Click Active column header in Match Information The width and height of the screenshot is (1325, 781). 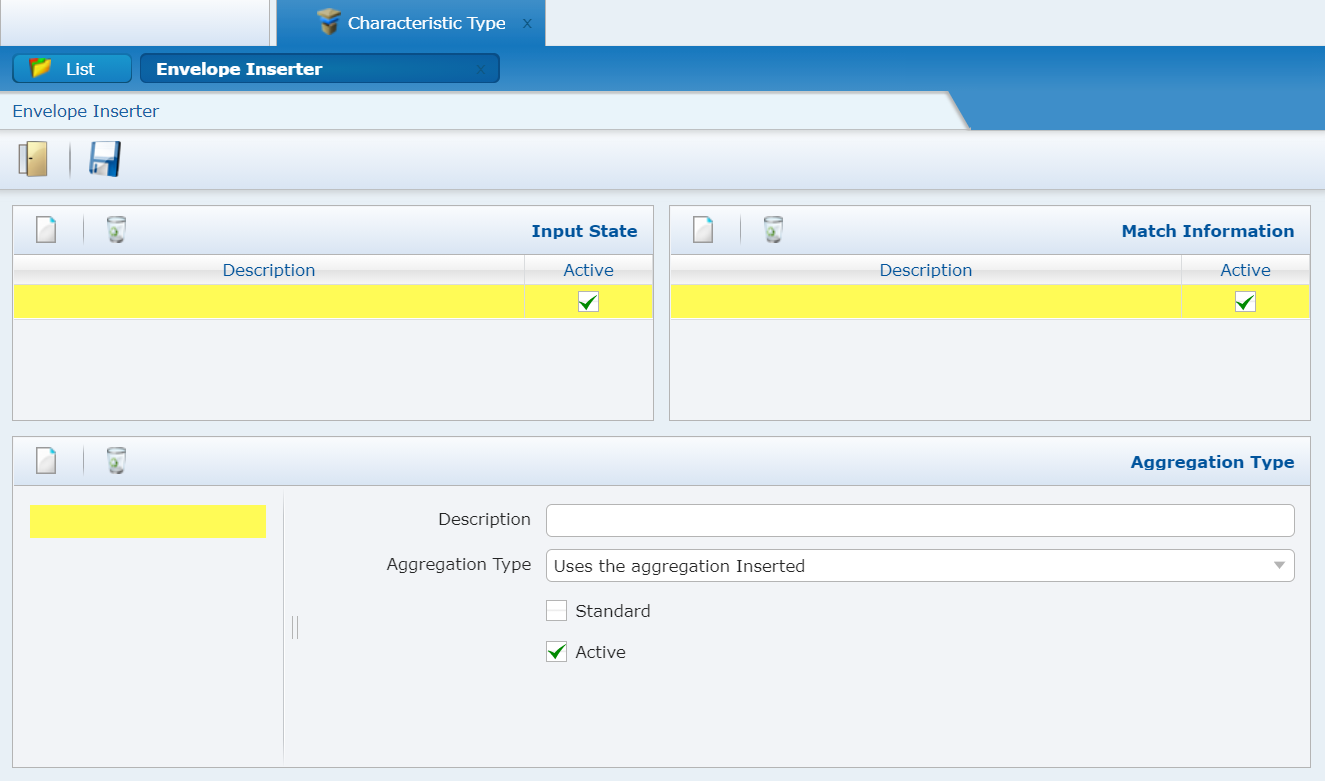pos(1245,270)
